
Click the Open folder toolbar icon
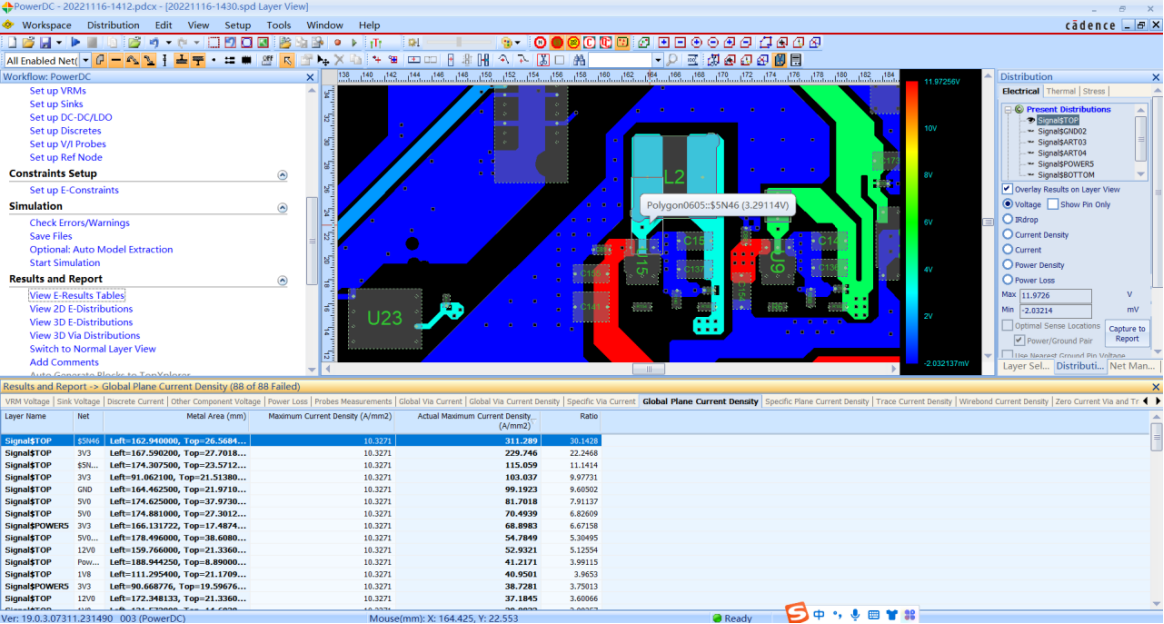(28, 42)
